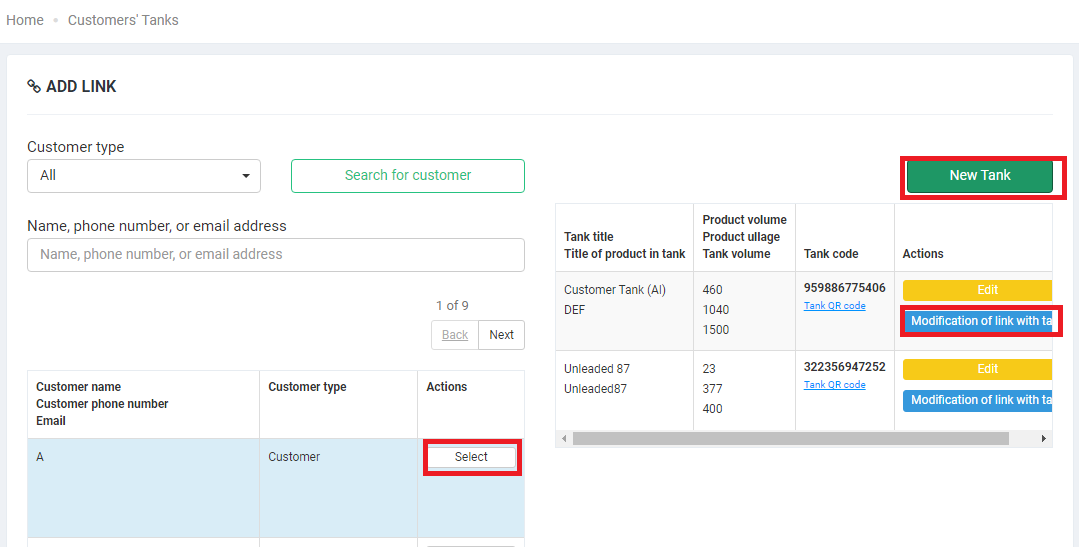Open Tank QR code for tank 959886775406
1079x547 pixels.
[834, 306]
